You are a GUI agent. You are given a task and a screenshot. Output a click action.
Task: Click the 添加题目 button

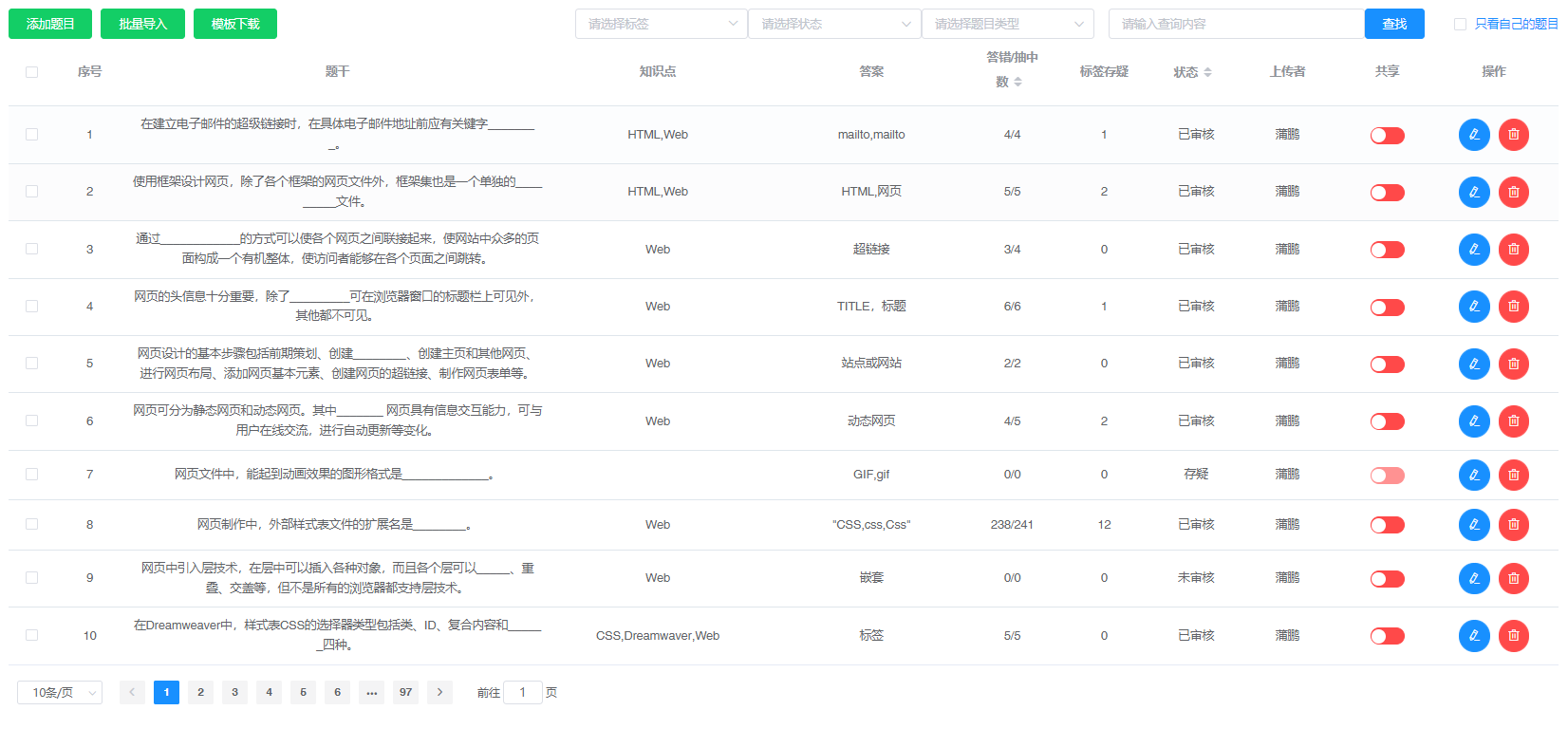pos(50,25)
